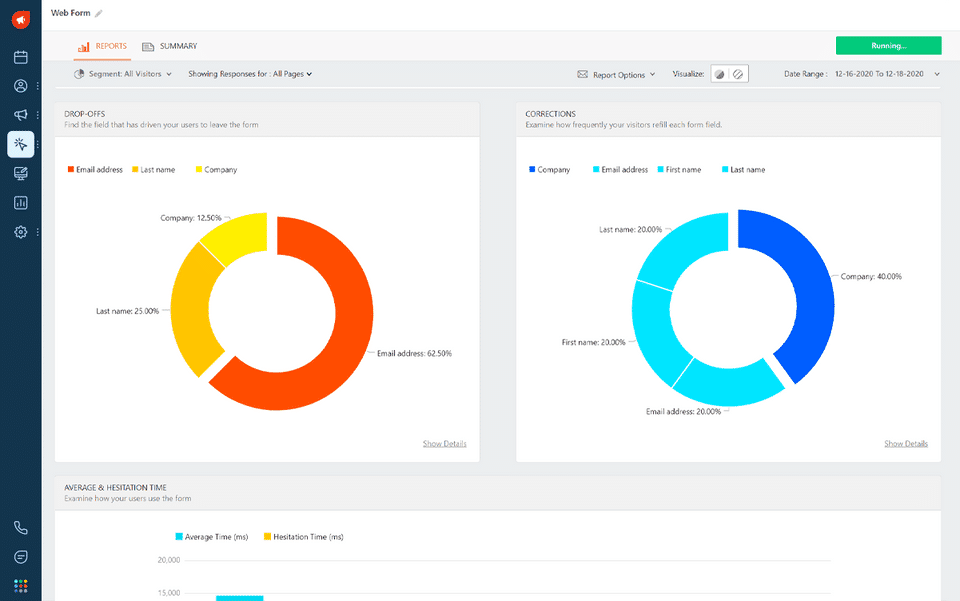Open the campaigns megaphone icon in sidebar
This screenshot has width=960, height=601.
point(21,114)
